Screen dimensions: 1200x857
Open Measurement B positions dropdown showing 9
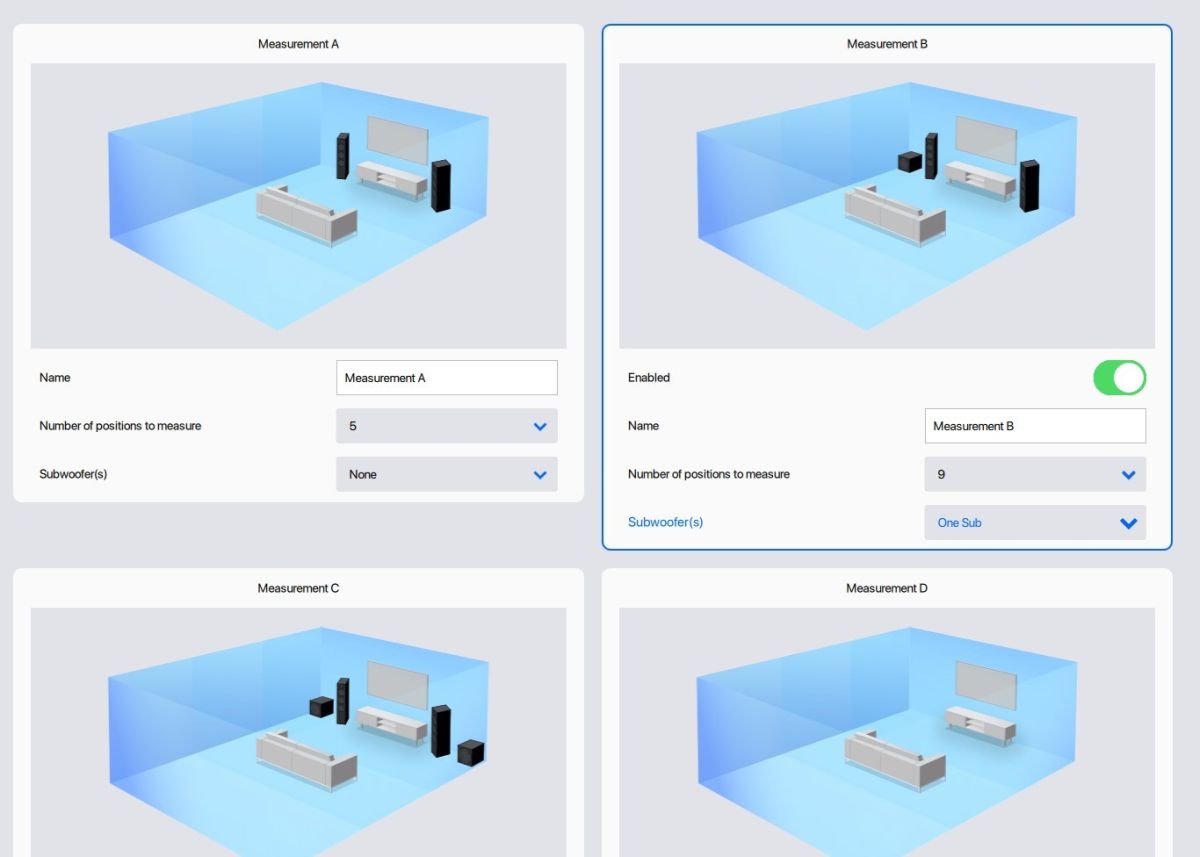click(1035, 474)
